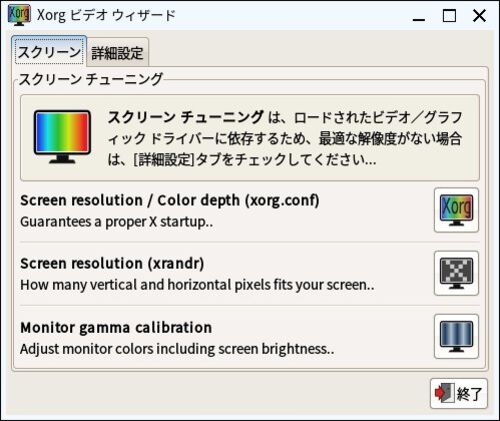Maximize the Xorg ビデオ ウィザード window
The width and height of the screenshot is (500, 421).
pyautogui.click(x=449, y=16)
